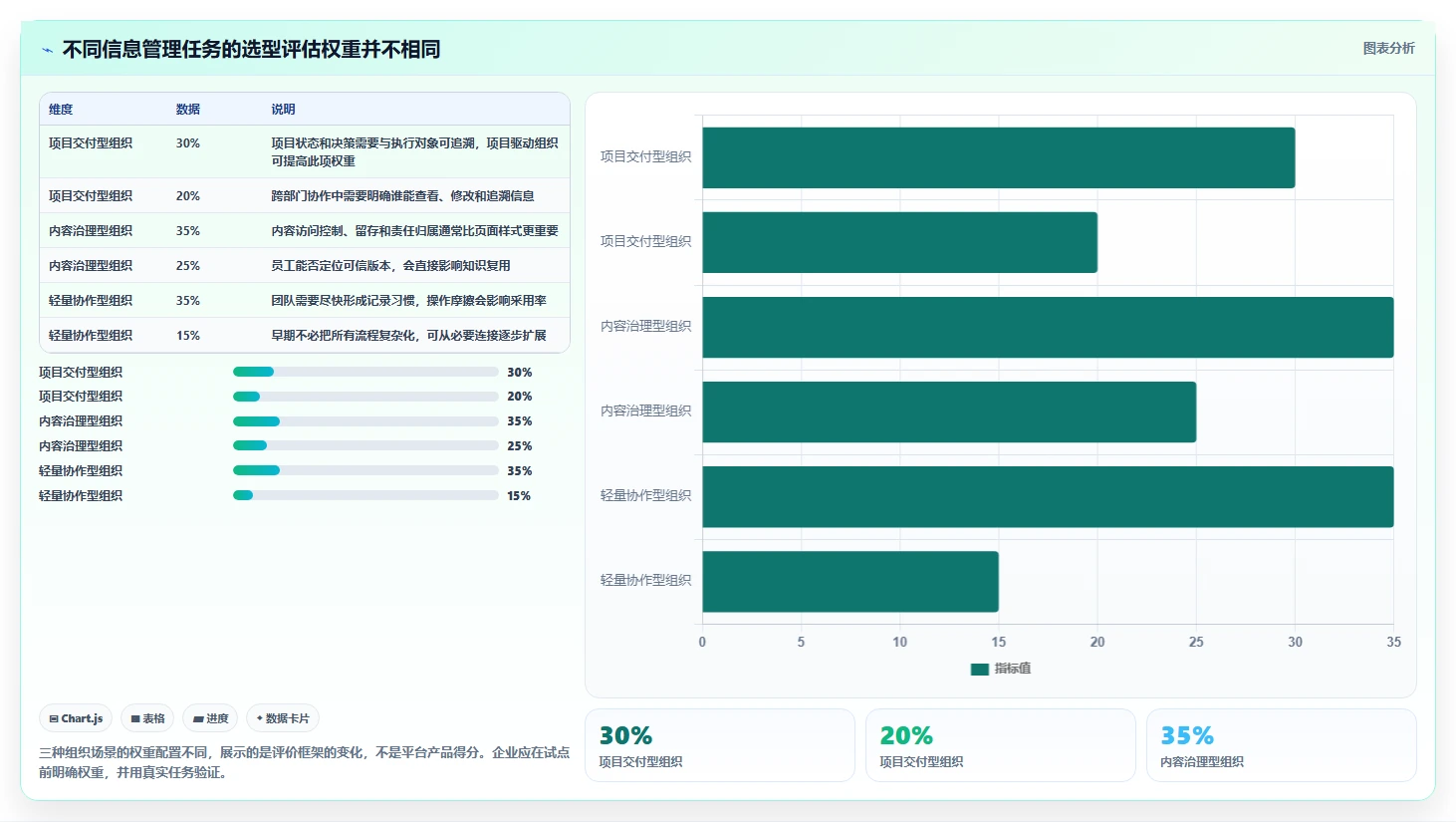Image resolution: width=1456 pixels, height=822 pixels.
Task: Open the 图表分析 label at top right
Action: (1388, 48)
